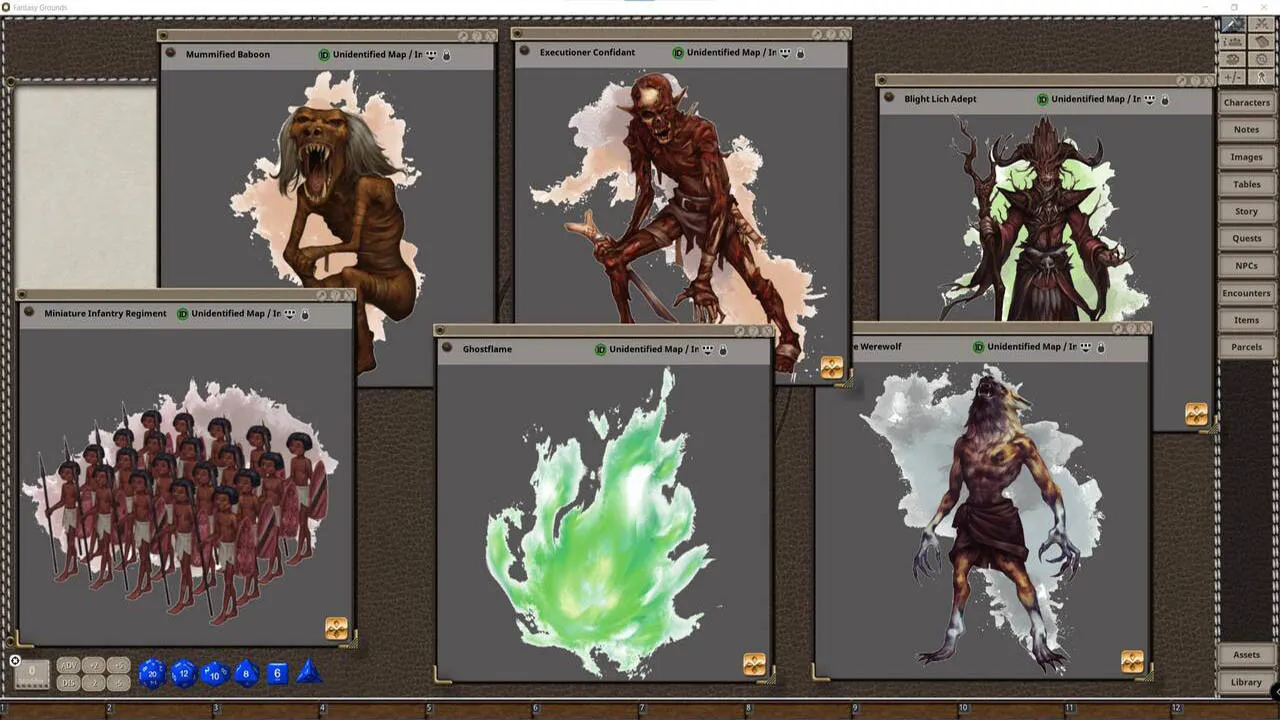Screen dimensions: 1280x720
Task: Open the options gear icon
Action: click(1261, 59)
